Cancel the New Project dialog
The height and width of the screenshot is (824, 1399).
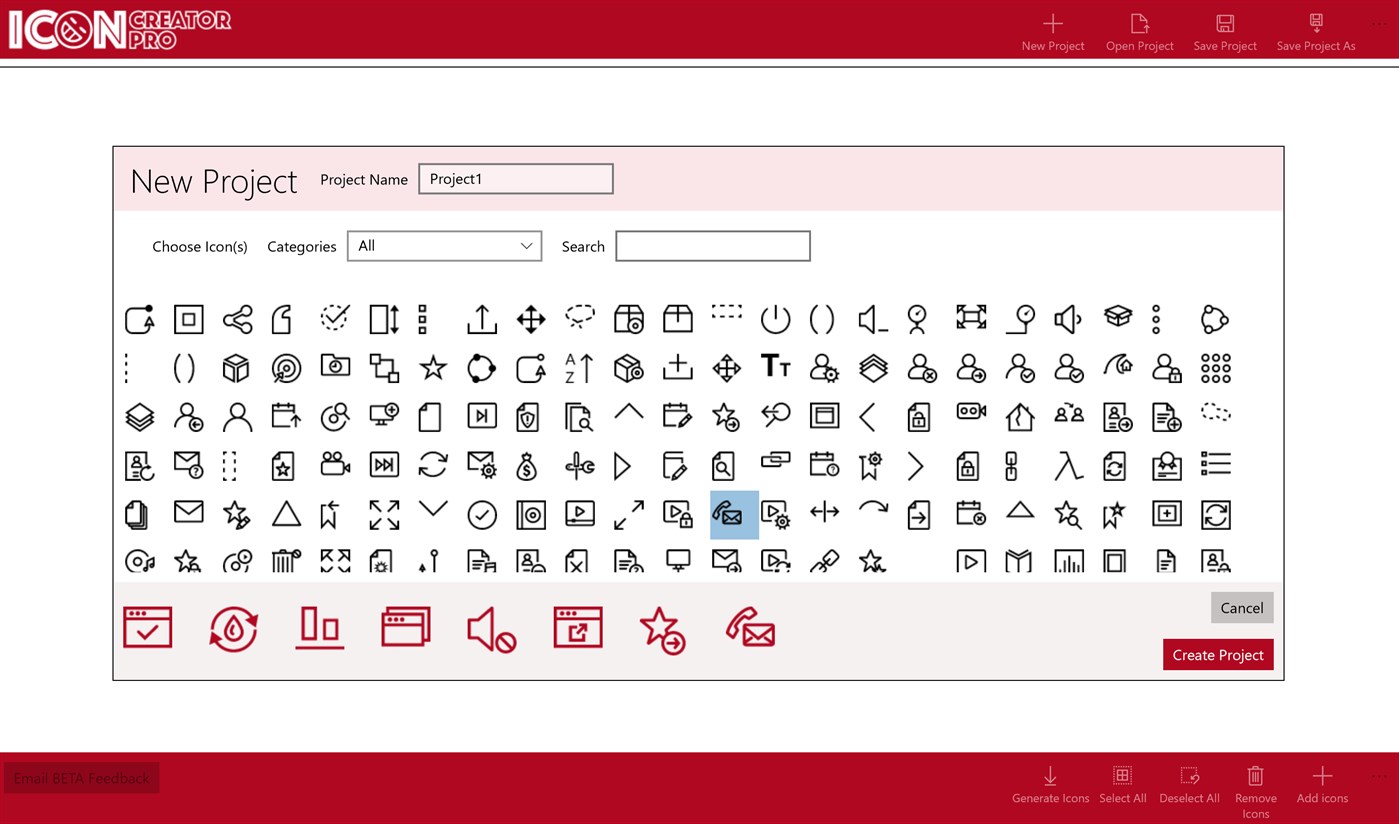[x=1241, y=608]
